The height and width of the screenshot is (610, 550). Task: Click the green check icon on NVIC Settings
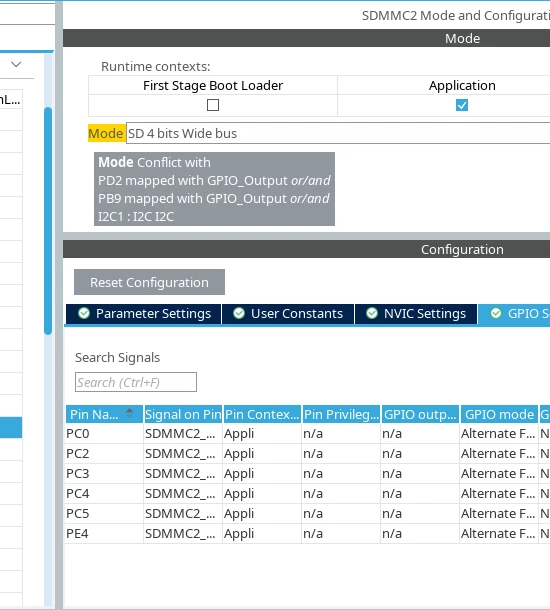coord(372,313)
